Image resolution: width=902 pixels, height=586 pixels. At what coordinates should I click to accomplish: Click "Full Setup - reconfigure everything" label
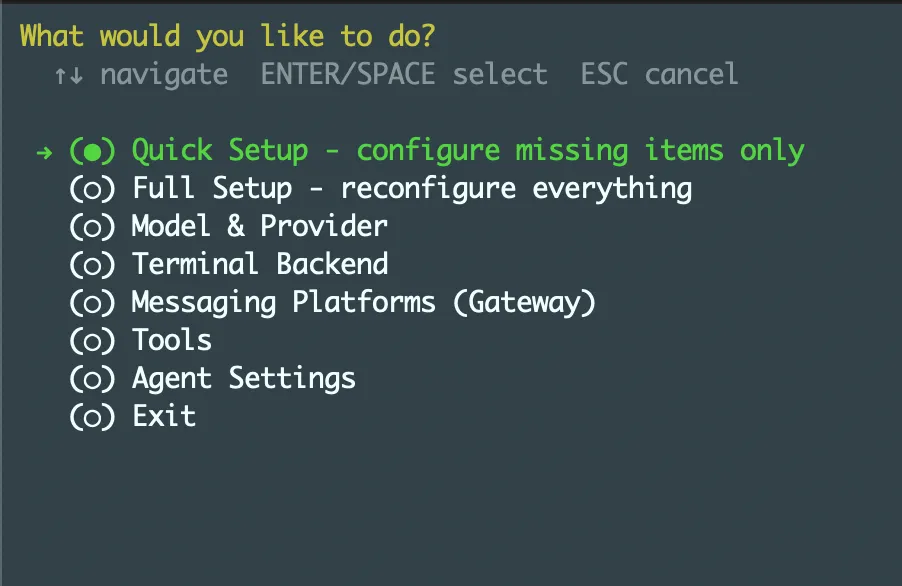[412, 189]
